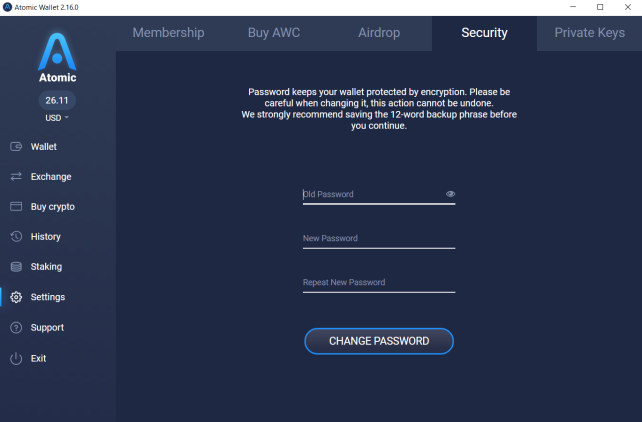Screen dimensions: 642x422
Task: View the History clock icon
Action: pos(16,237)
